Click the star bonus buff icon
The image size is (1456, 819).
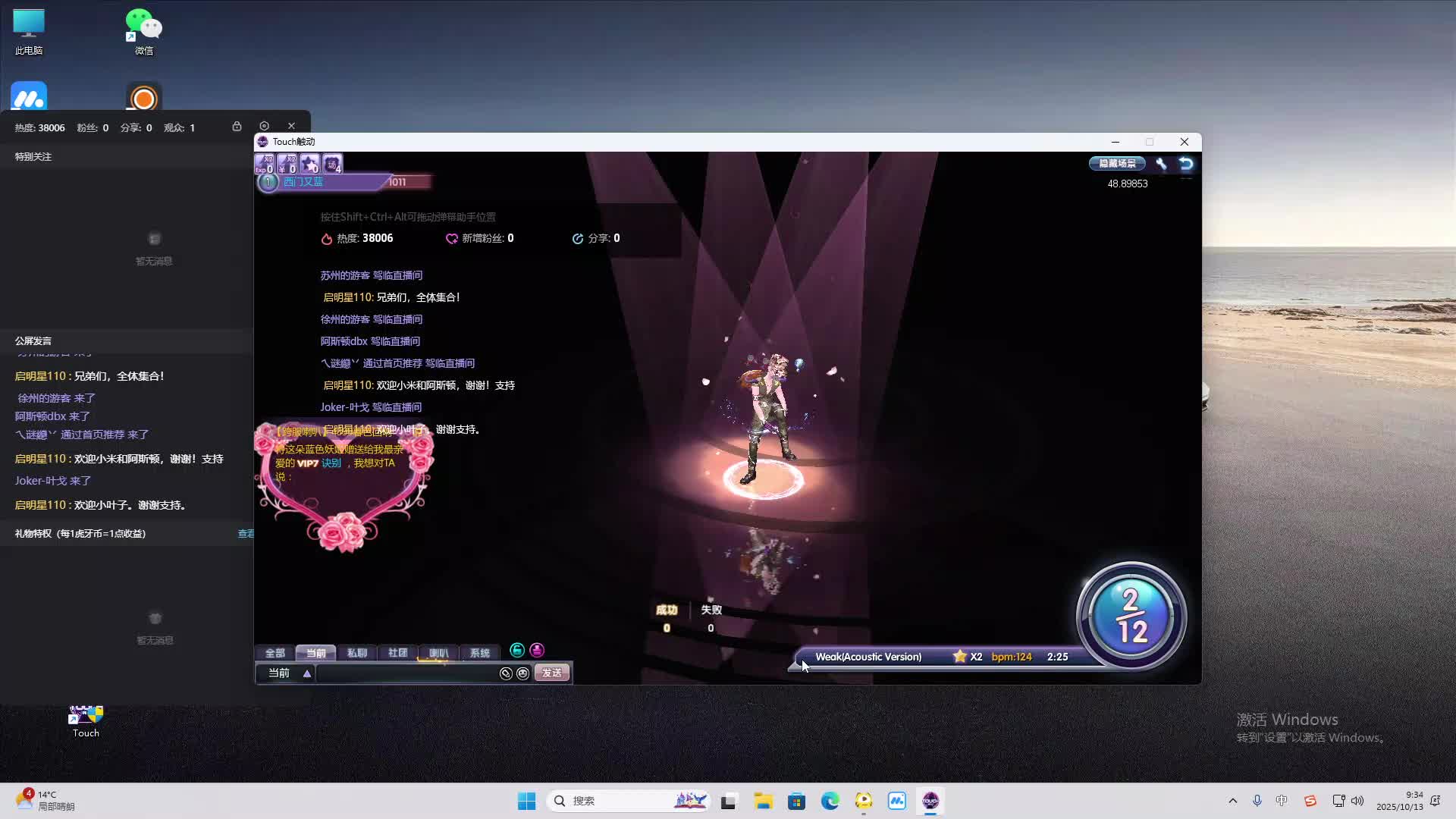tap(309, 164)
